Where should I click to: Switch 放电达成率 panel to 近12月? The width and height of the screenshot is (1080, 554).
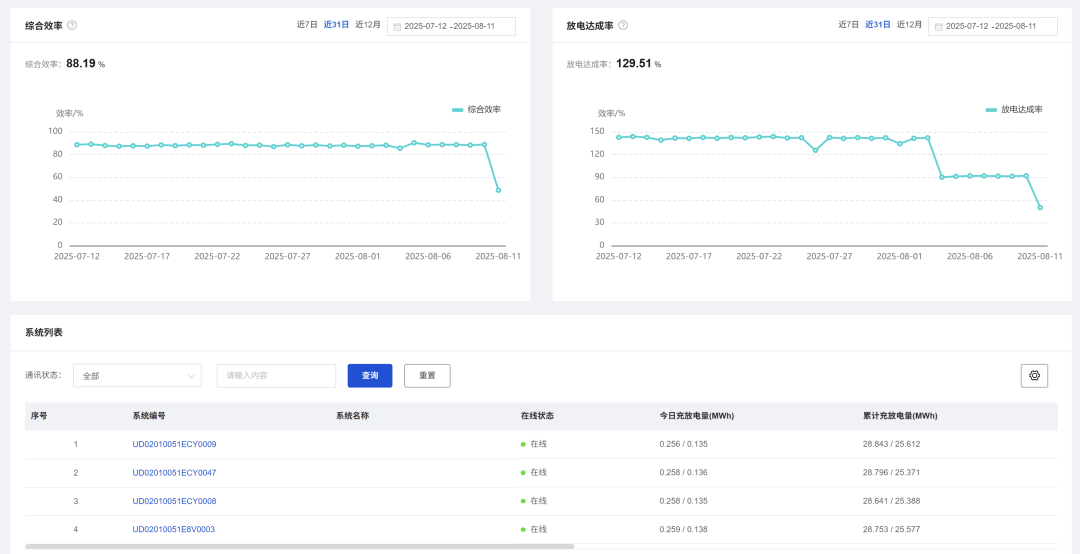(x=909, y=25)
